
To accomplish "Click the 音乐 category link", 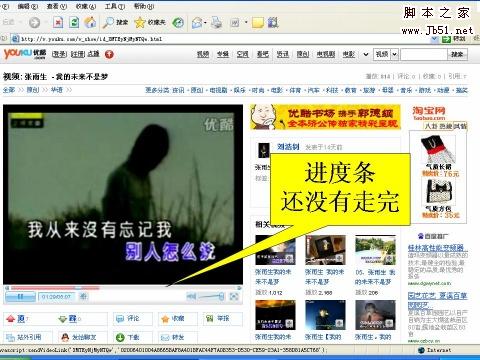I will [x=406, y=90].
